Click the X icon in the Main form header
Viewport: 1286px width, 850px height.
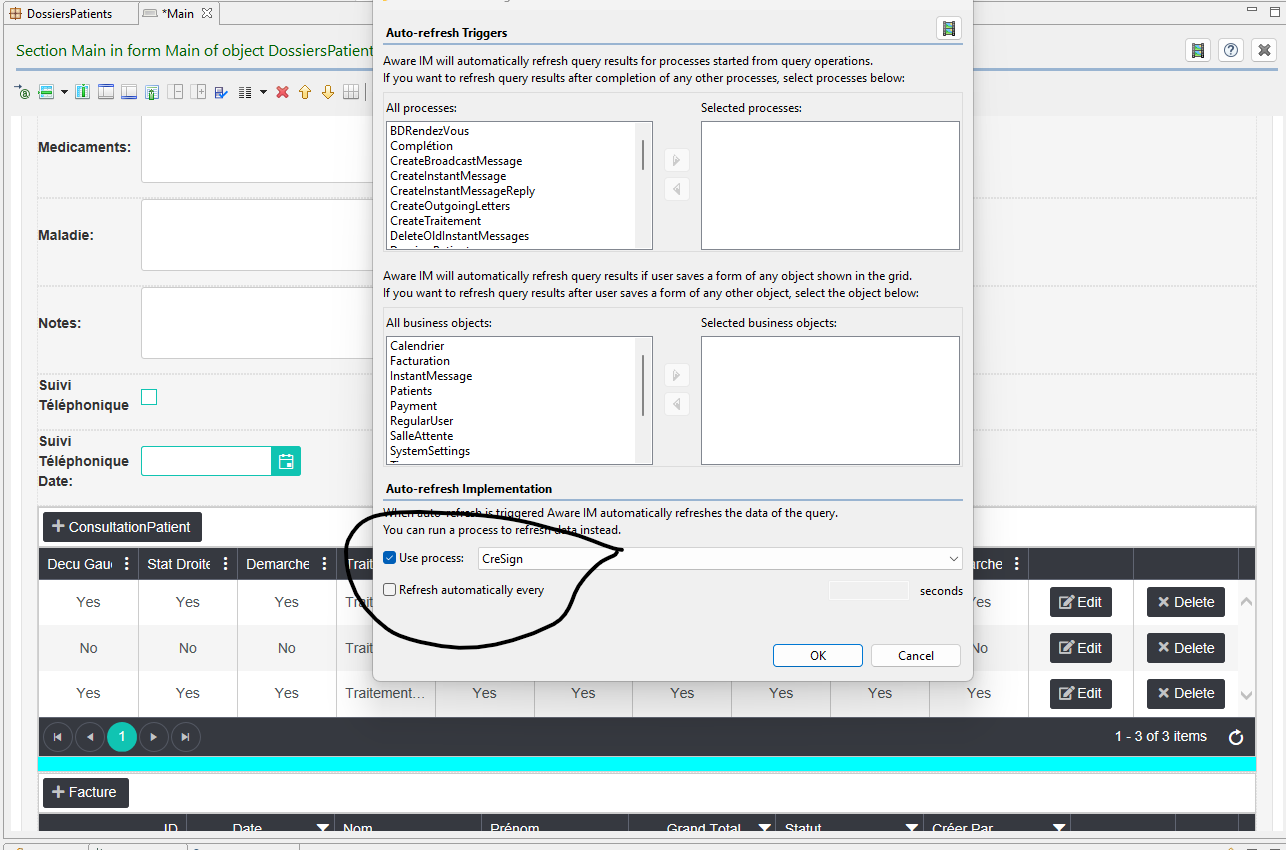(1264, 51)
